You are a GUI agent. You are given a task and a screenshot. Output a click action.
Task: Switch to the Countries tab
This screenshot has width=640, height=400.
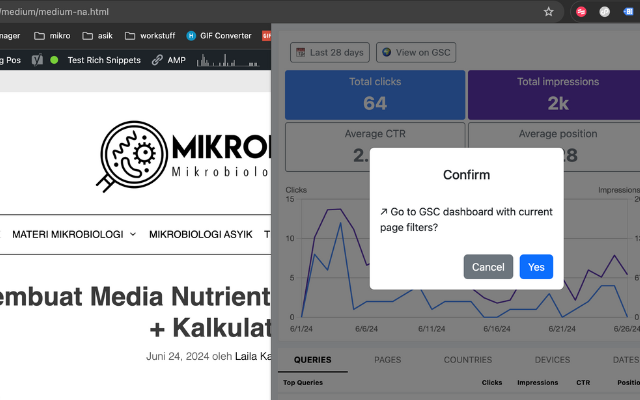pyautogui.click(x=468, y=360)
